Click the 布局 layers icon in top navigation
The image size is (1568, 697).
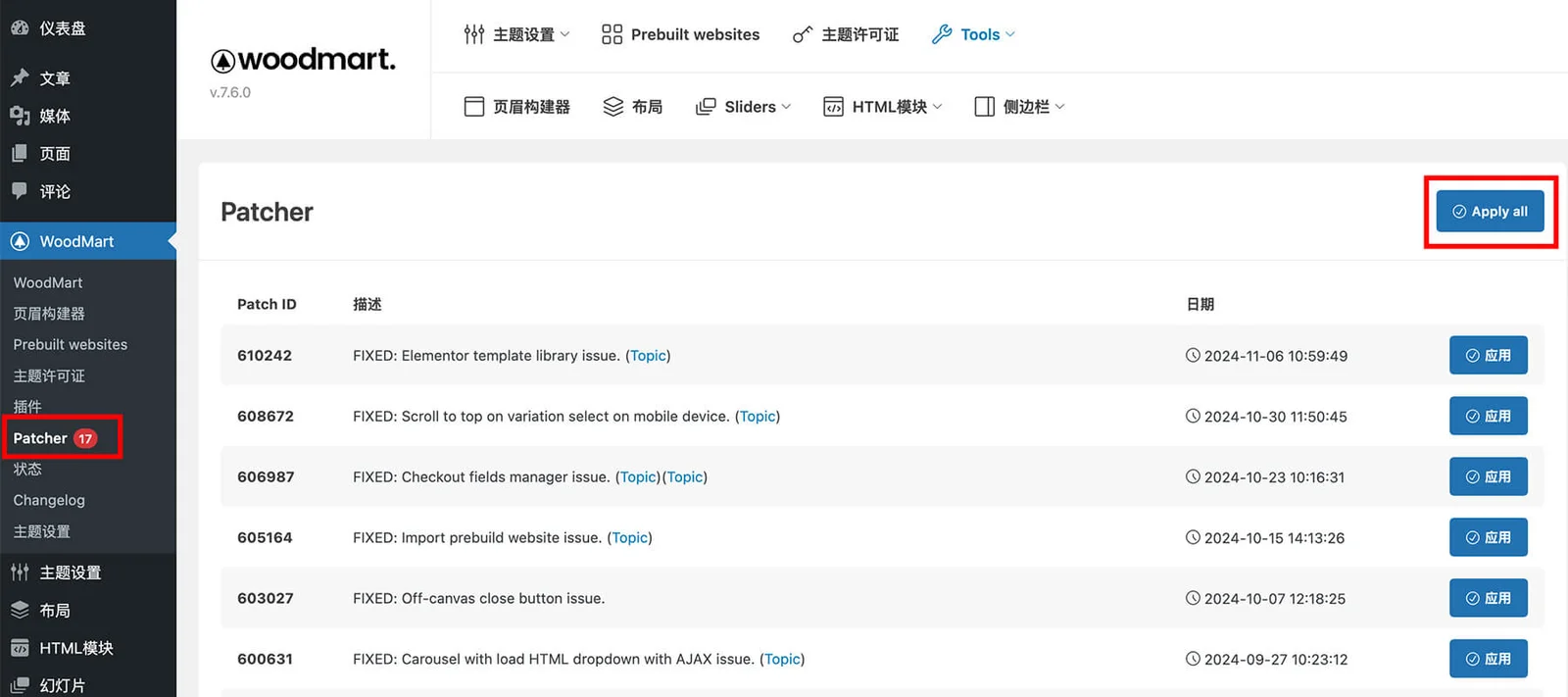click(613, 107)
